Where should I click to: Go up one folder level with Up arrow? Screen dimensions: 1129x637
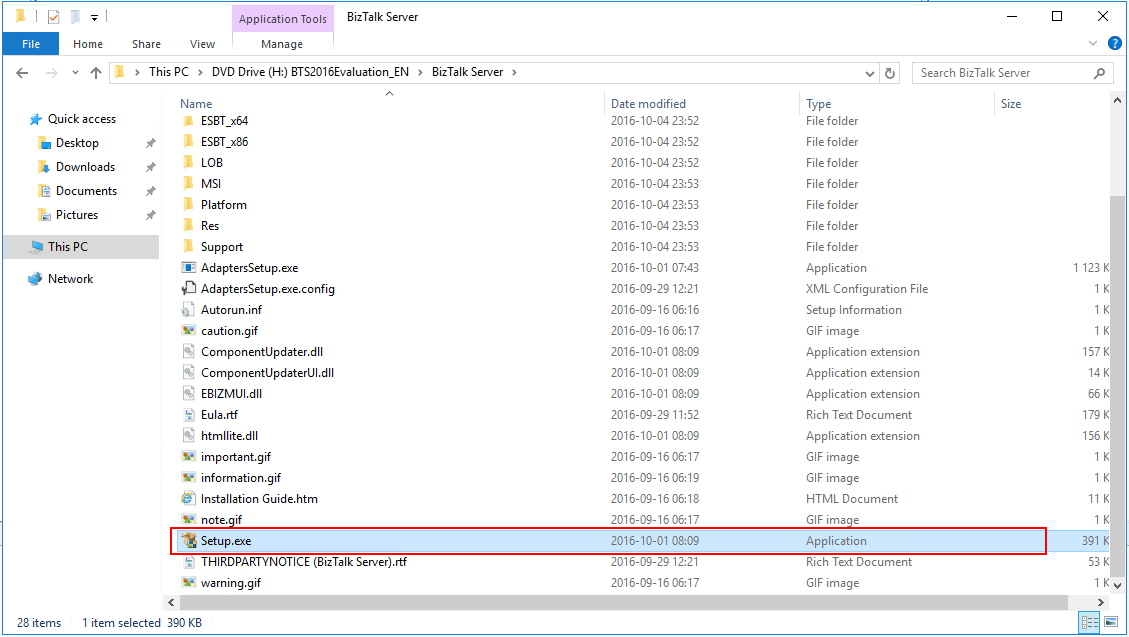pos(96,73)
